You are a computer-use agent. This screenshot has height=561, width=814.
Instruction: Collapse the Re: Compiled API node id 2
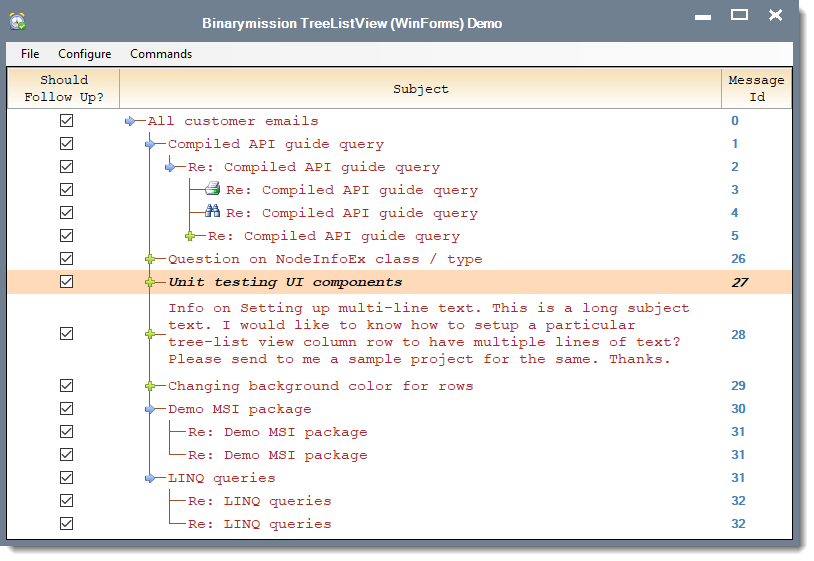coord(170,167)
